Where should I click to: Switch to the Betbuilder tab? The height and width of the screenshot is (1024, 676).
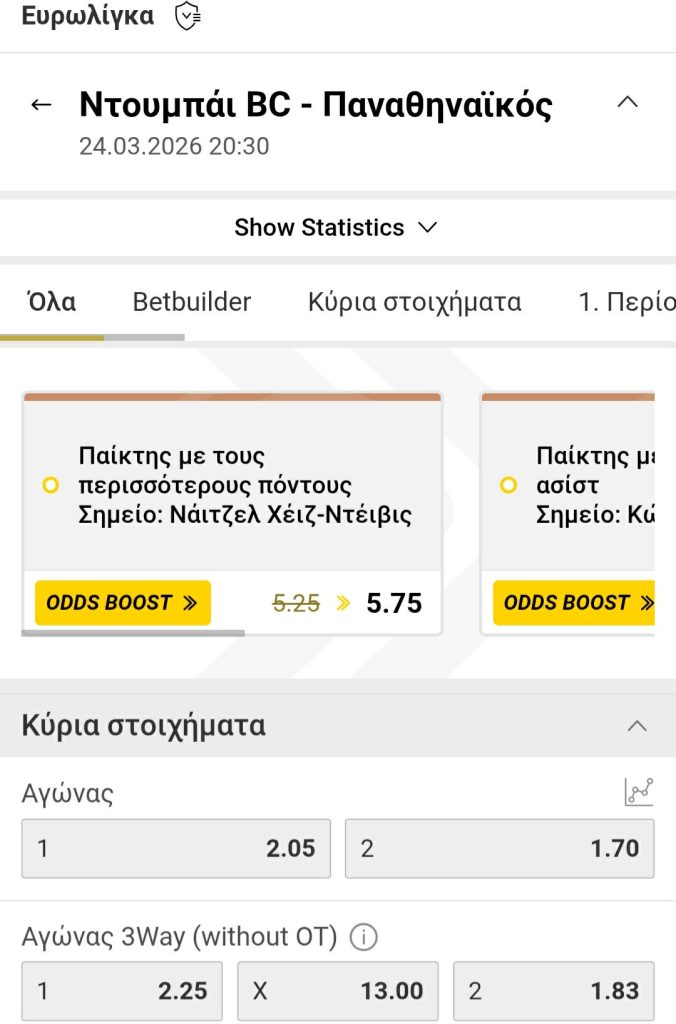click(191, 301)
